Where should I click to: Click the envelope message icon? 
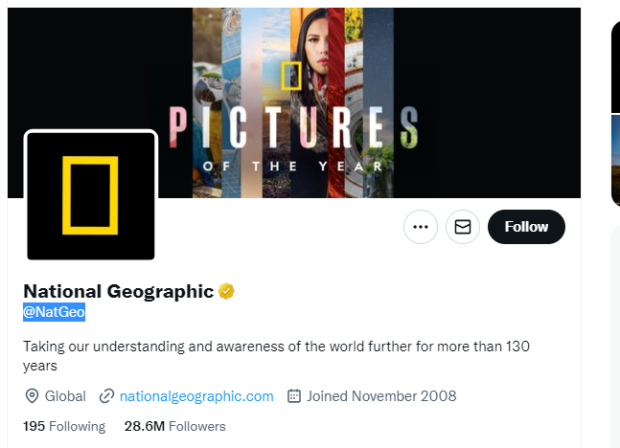462,227
